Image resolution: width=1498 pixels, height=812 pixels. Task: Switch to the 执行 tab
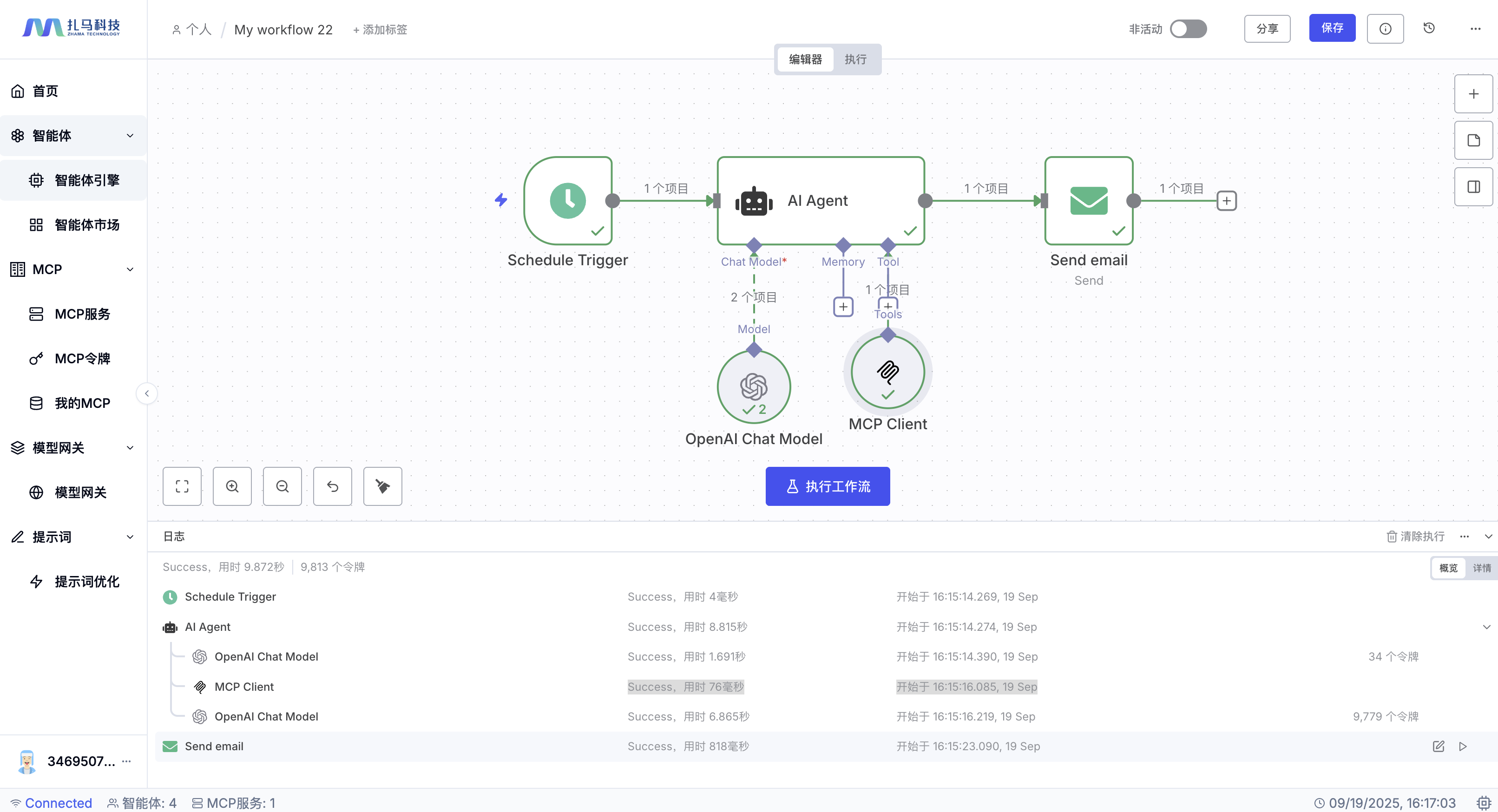pos(855,59)
